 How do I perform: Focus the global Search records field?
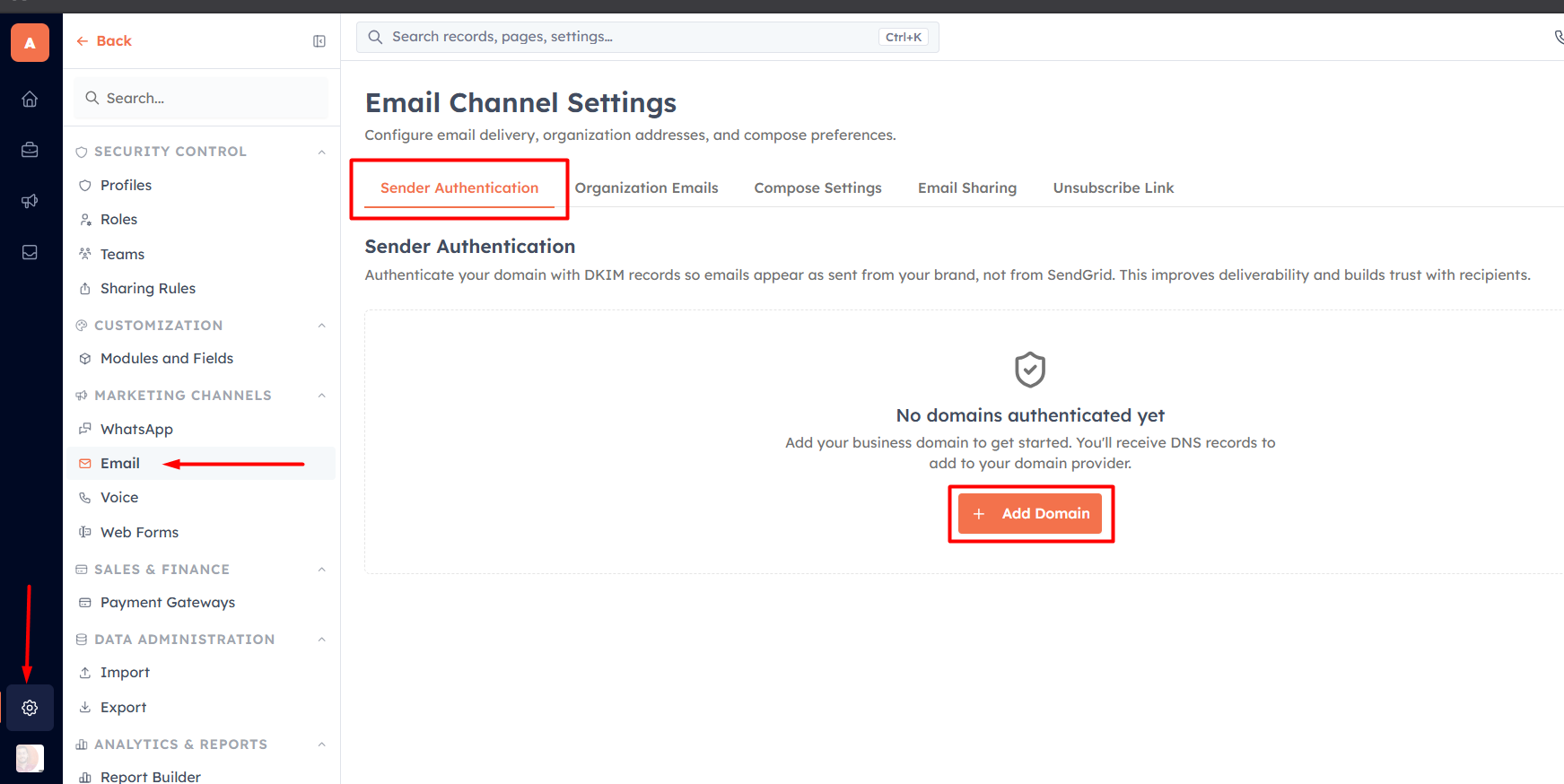pos(647,37)
